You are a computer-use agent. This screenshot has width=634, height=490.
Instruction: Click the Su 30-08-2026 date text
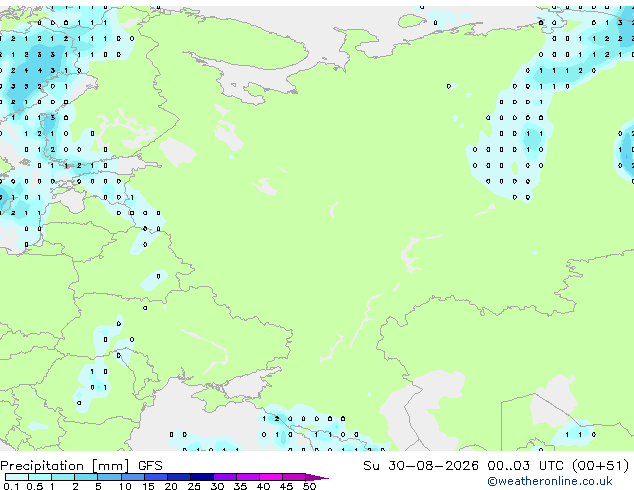pos(421,466)
